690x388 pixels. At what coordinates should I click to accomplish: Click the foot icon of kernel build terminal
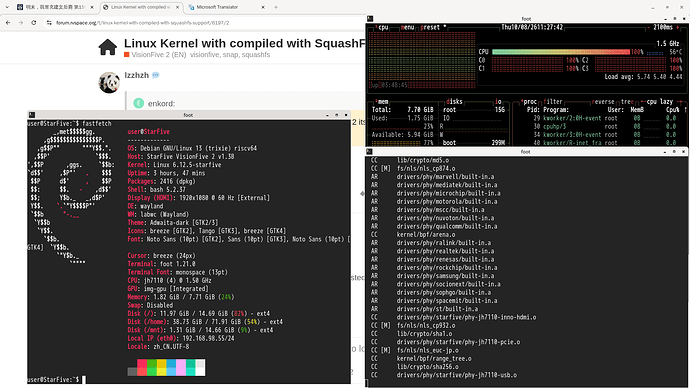pos(369,151)
